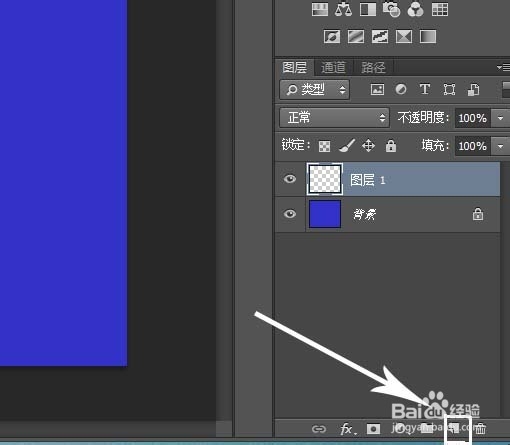Toggle lock transparent pixels checkerboard icon
The image size is (510, 445).
[x=324, y=146]
